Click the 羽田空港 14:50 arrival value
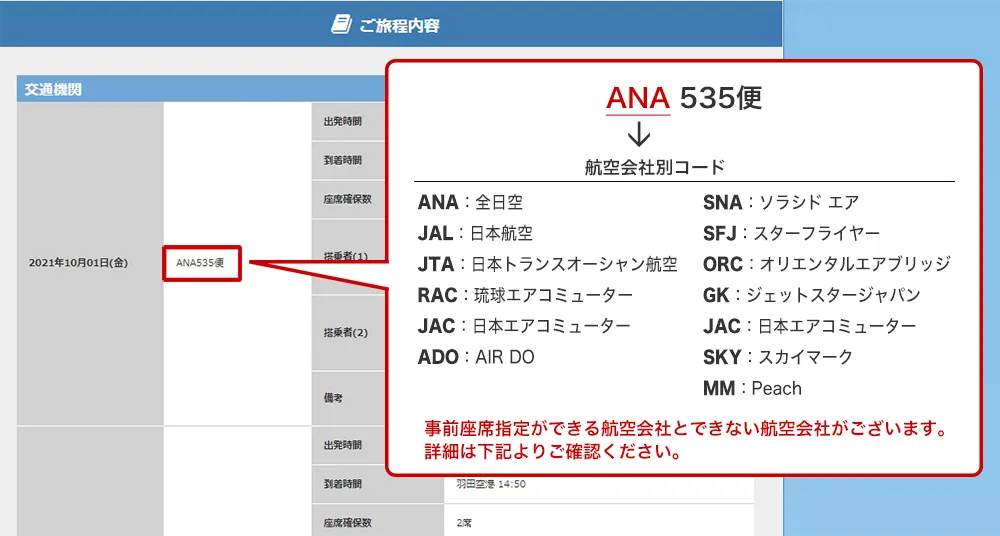This screenshot has height=536, width=1000. pos(491,484)
